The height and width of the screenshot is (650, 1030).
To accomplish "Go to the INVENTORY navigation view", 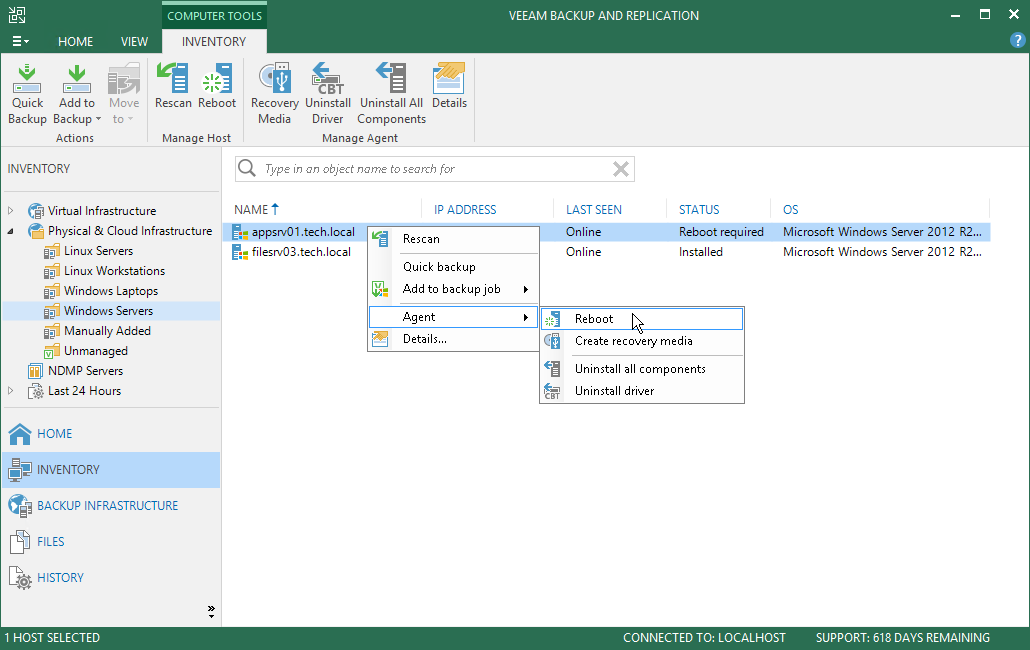I will (x=111, y=469).
